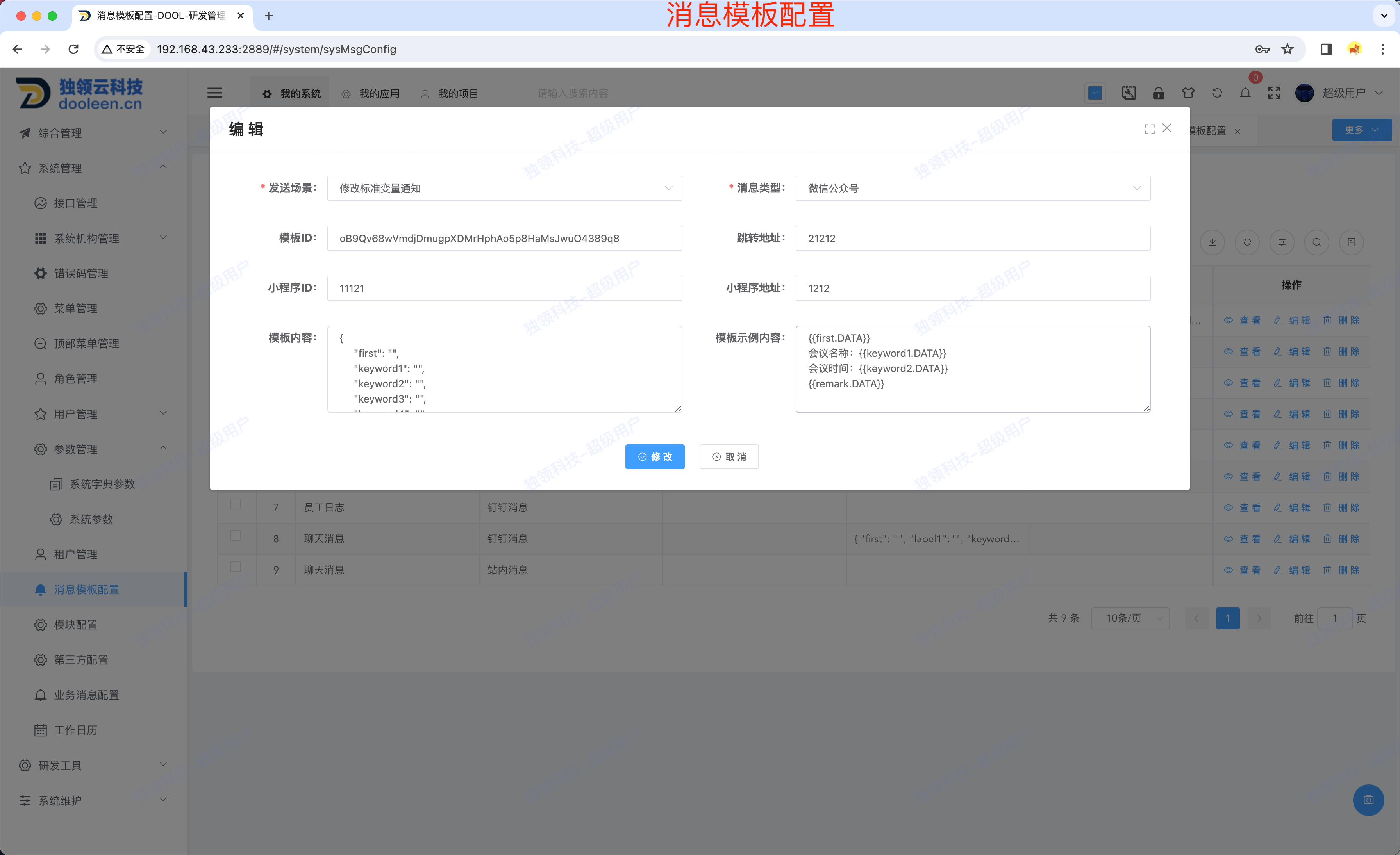
Task: Bookmark this page with the star icon
Action: point(1287,50)
